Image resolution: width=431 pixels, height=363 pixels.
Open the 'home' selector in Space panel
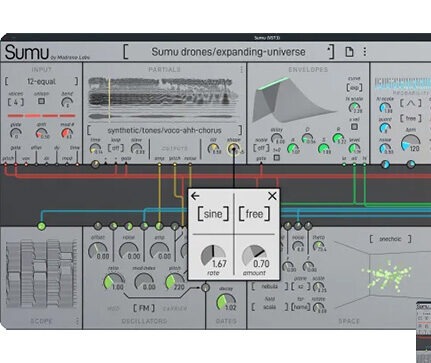click(300, 307)
